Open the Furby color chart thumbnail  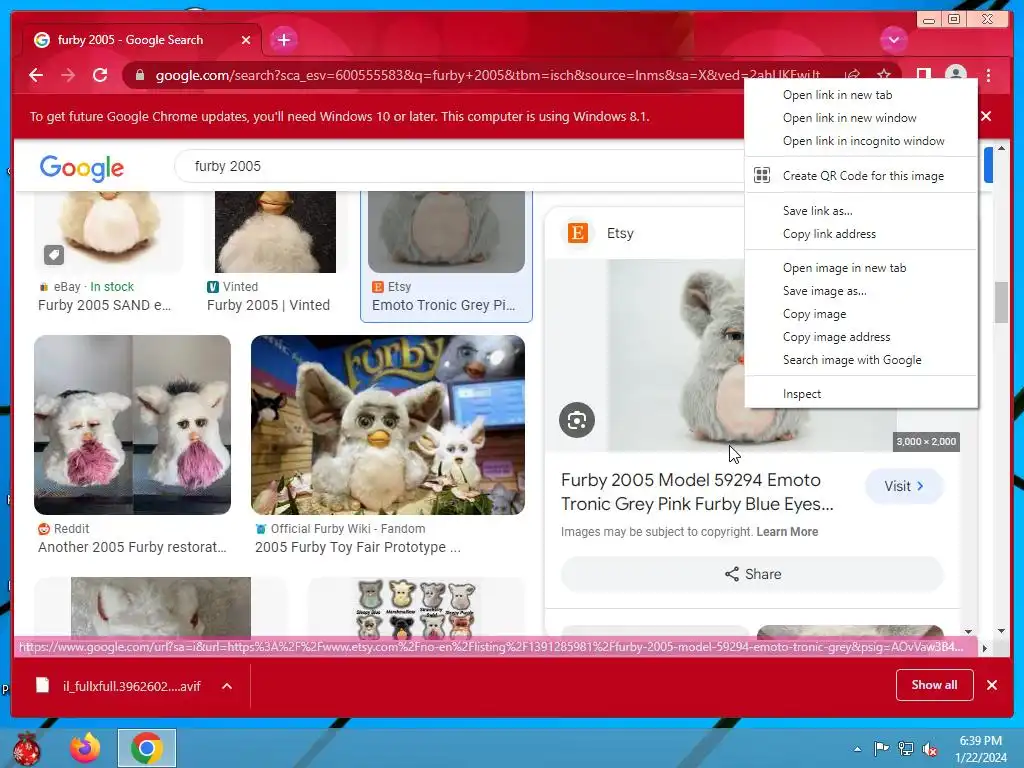coord(416,608)
